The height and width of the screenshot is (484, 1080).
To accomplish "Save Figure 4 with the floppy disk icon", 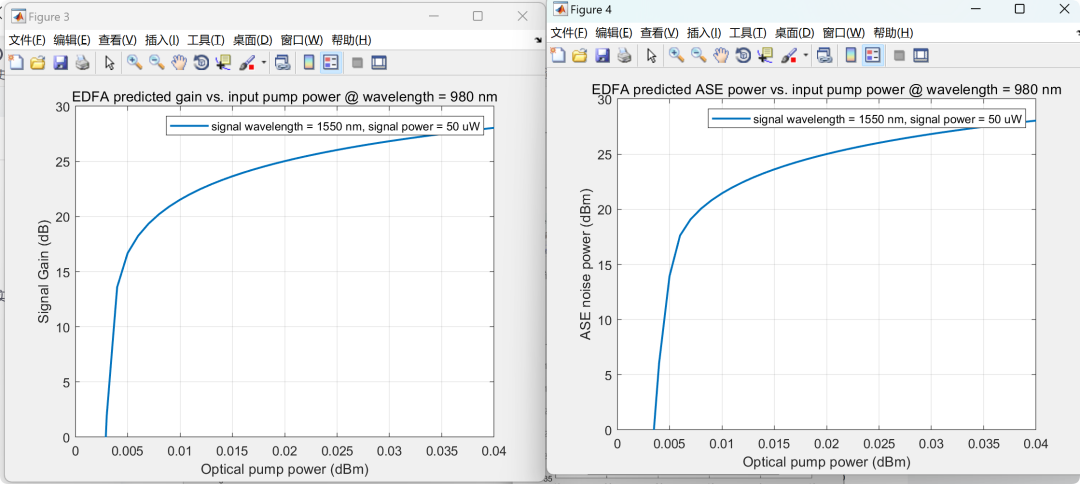I will [x=602, y=55].
